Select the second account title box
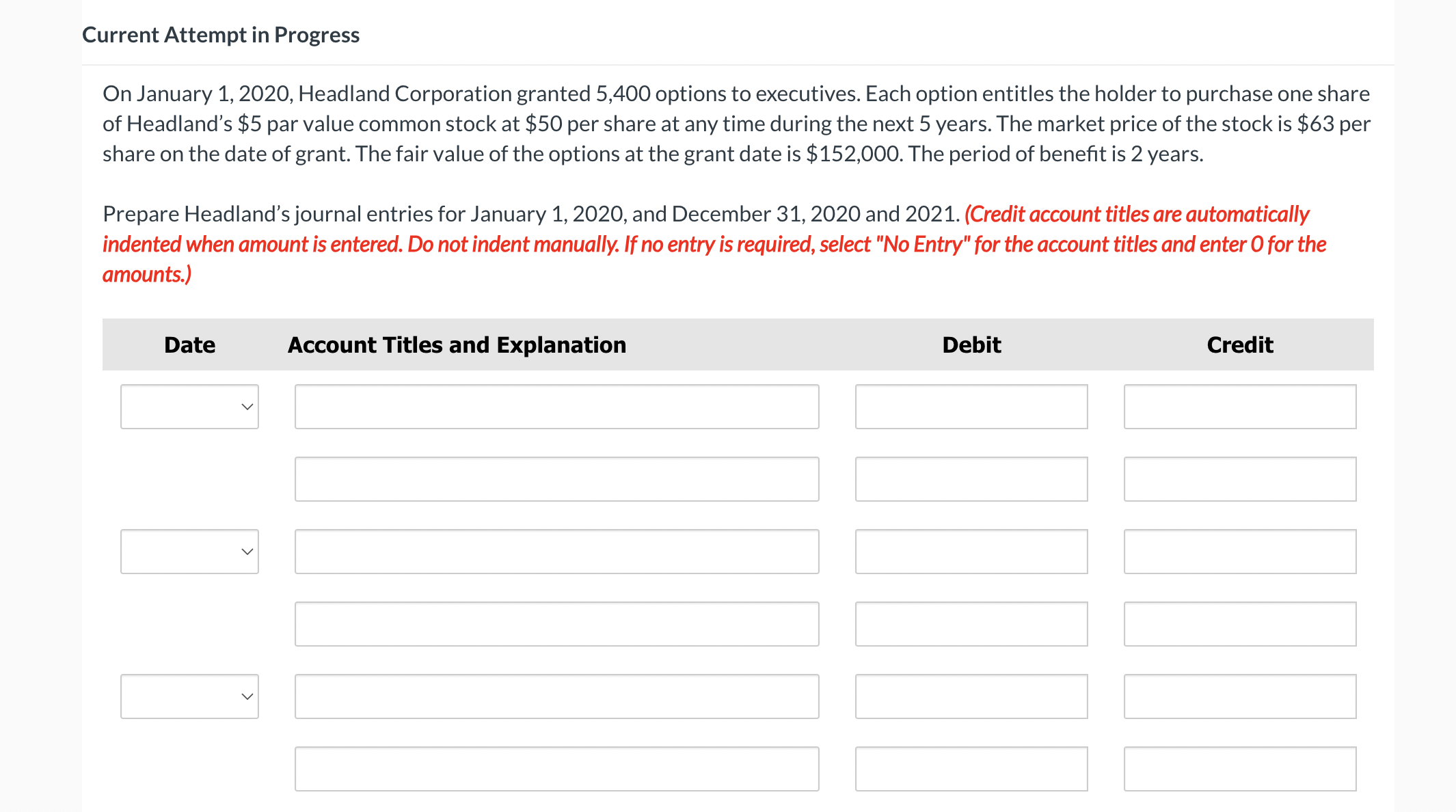 (x=556, y=479)
